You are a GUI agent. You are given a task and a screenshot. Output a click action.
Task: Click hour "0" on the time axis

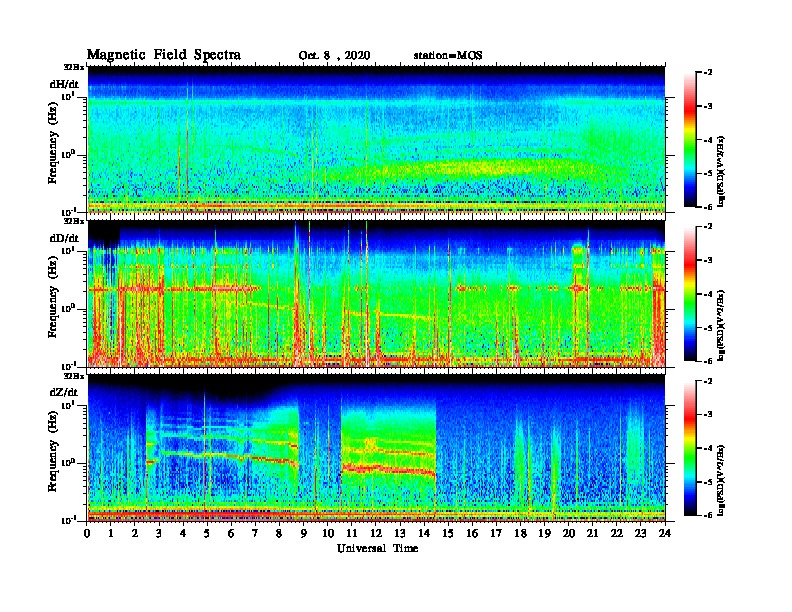tap(87, 533)
